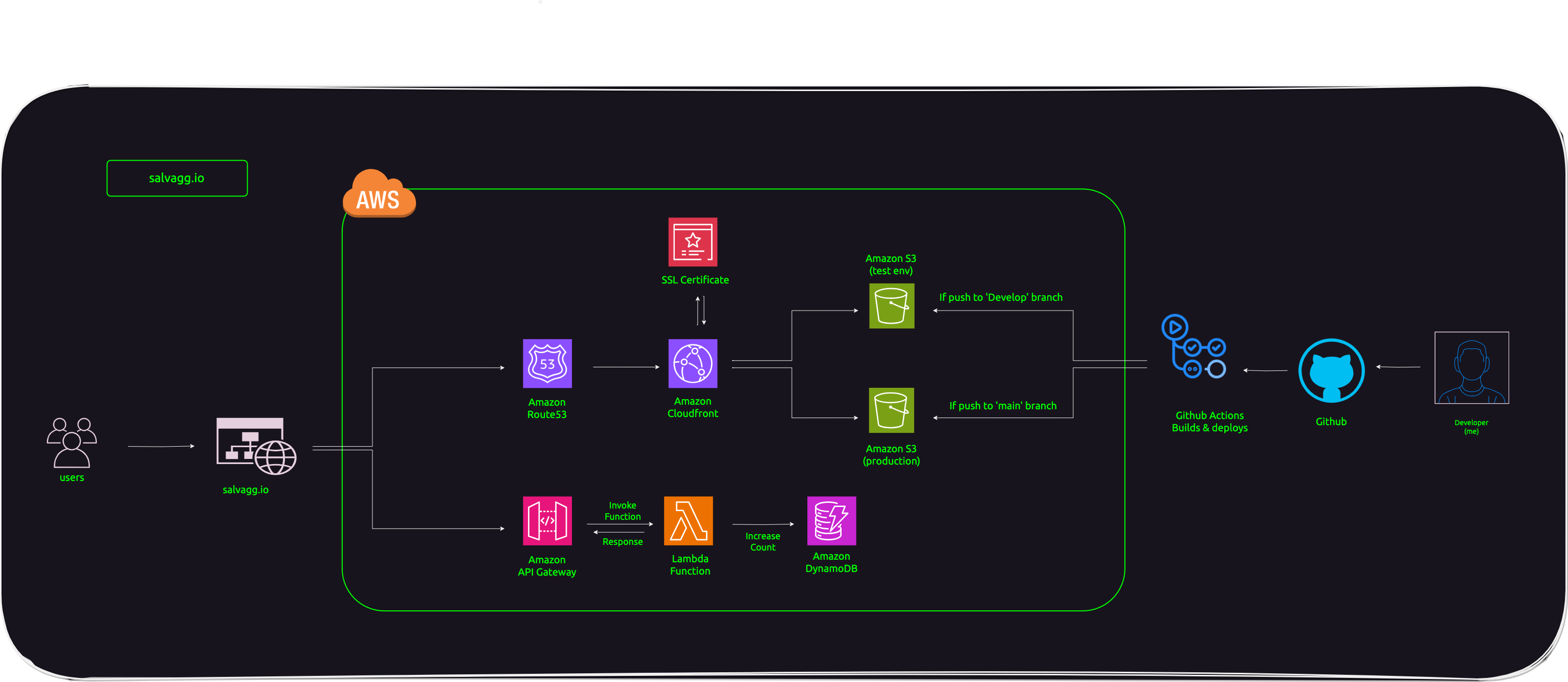This screenshot has height=682, width=1568.
Task: Select the Developer avatar image
Action: pyautogui.click(x=1471, y=367)
